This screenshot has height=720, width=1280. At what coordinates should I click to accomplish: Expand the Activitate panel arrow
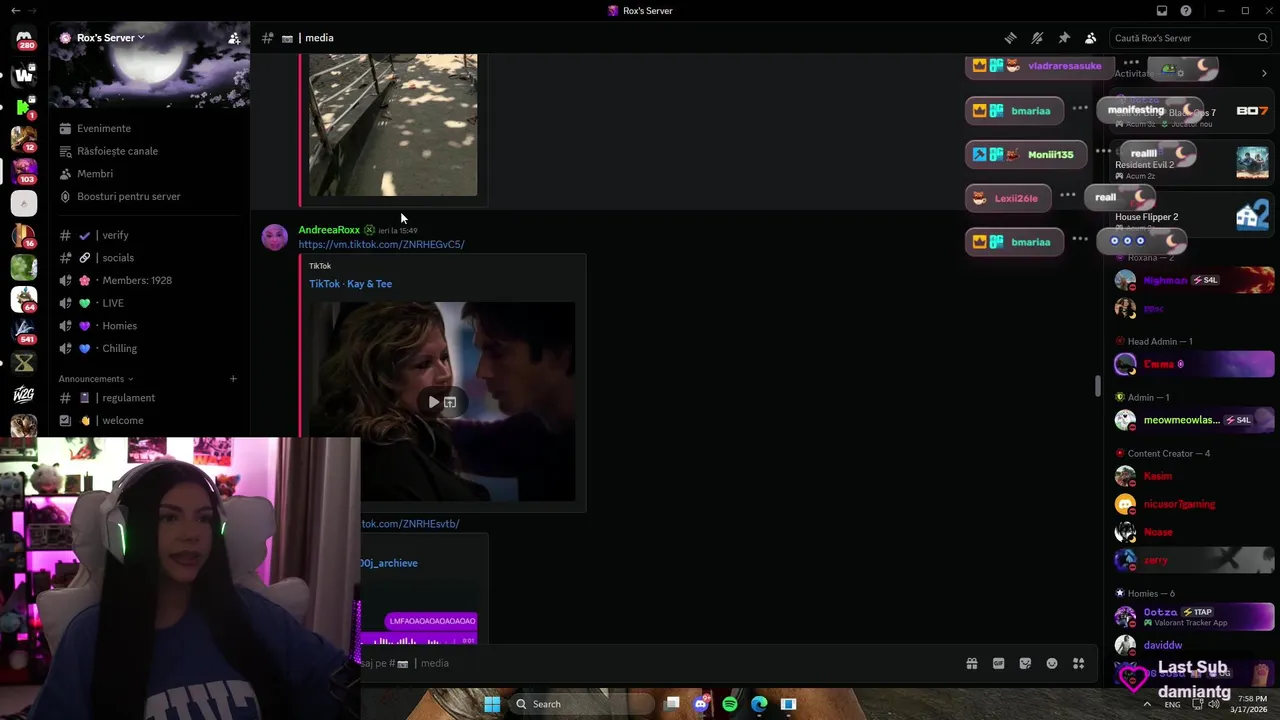click(1264, 73)
